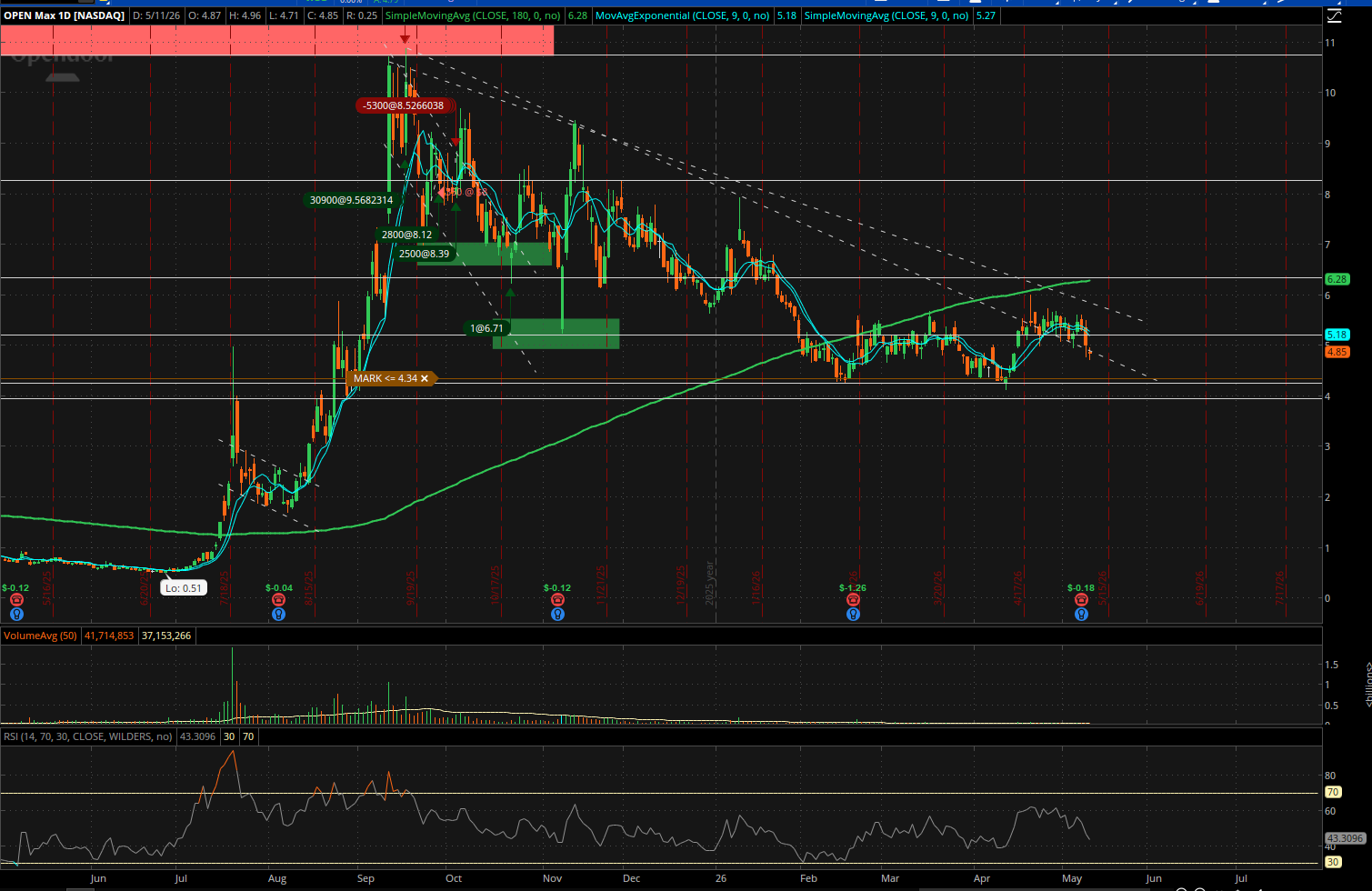Click the 12/19/25 expiration date marker
Viewport: 1372px width, 891px height.
click(x=681, y=587)
